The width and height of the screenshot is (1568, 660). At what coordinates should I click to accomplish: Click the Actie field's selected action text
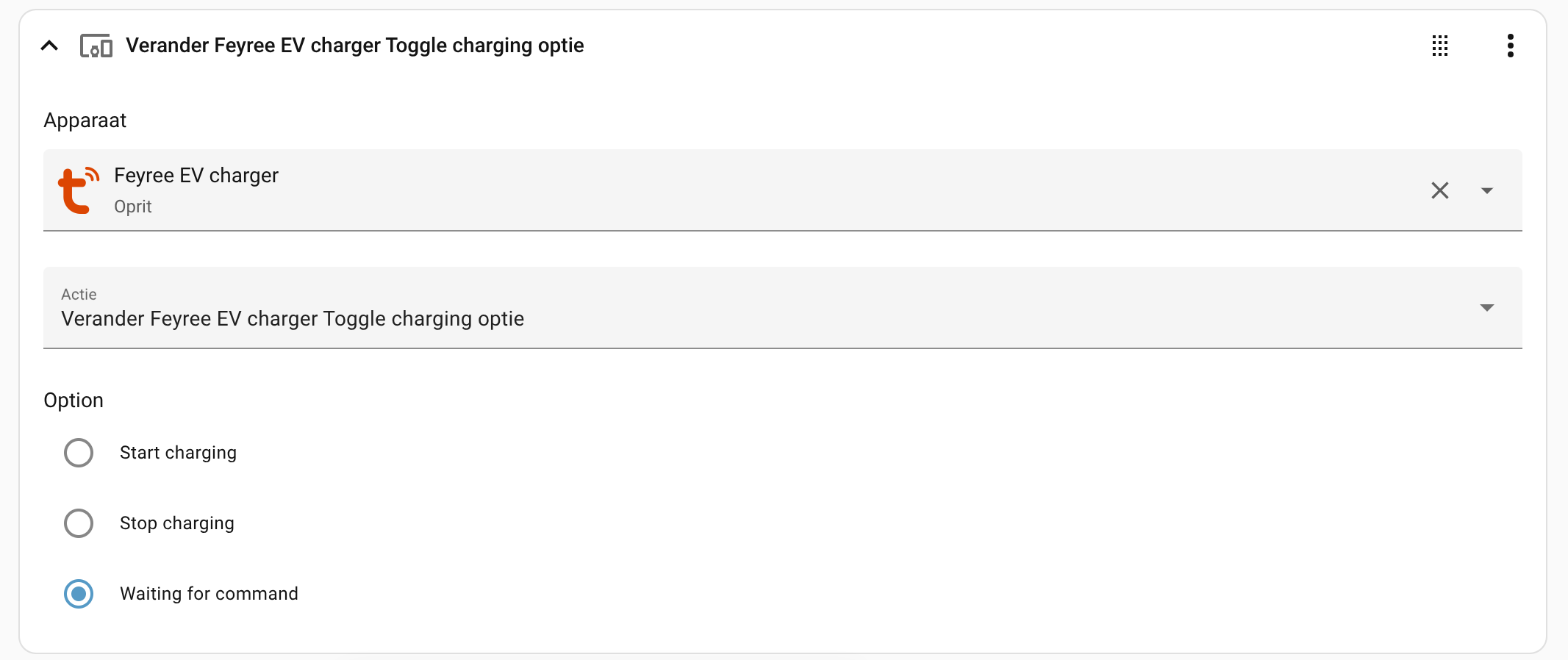pyautogui.click(x=293, y=319)
